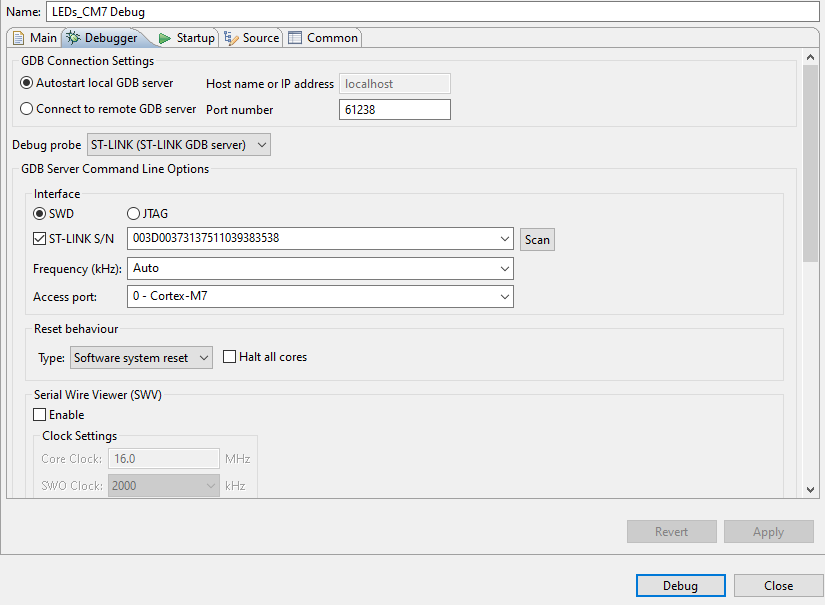Click the Port number input field
The height and width of the screenshot is (605, 825).
pyautogui.click(x=395, y=110)
